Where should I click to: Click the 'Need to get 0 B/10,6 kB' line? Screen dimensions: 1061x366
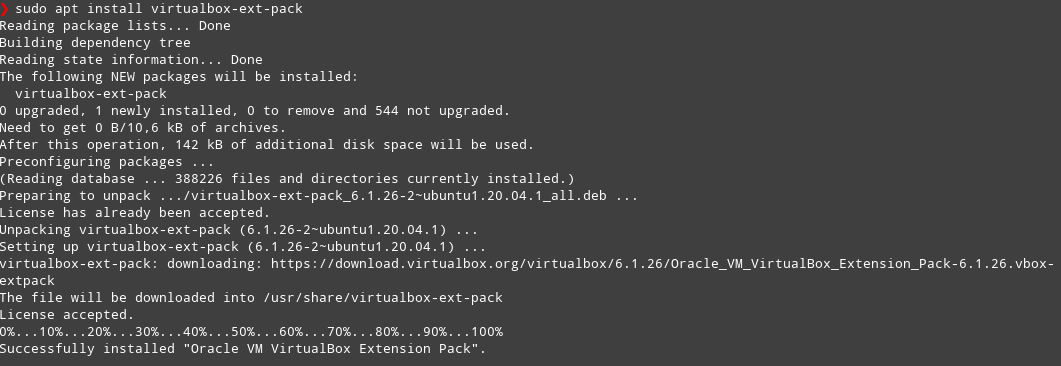[x=143, y=128]
